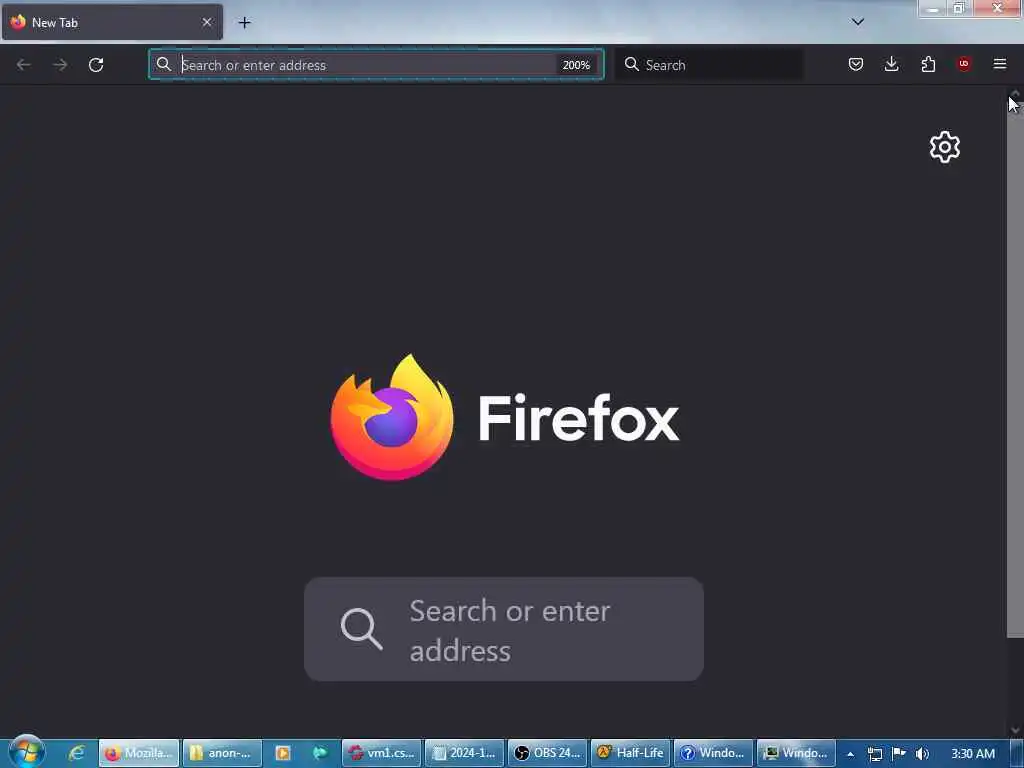This screenshot has height=768, width=1024.
Task: Switch to the OBS 24 taskbar button
Action: 547,753
